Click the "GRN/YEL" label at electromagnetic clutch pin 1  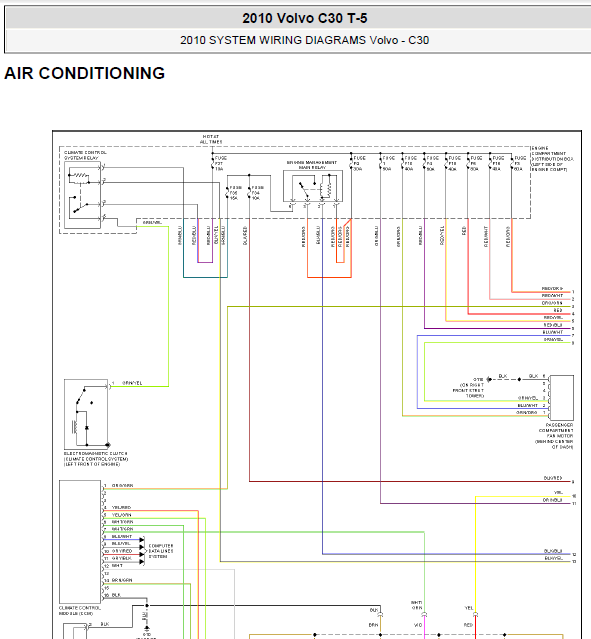(132, 383)
